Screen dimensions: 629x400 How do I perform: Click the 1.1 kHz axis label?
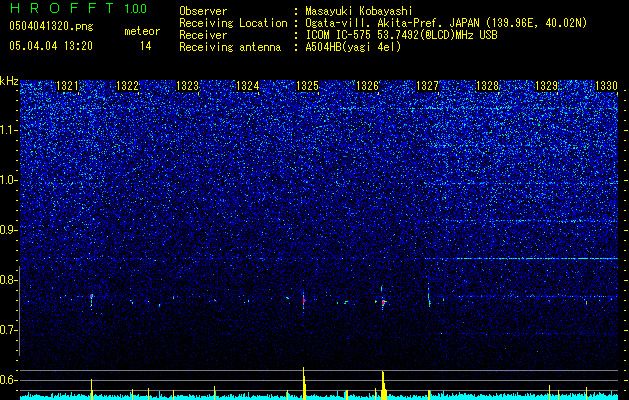coord(9,130)
